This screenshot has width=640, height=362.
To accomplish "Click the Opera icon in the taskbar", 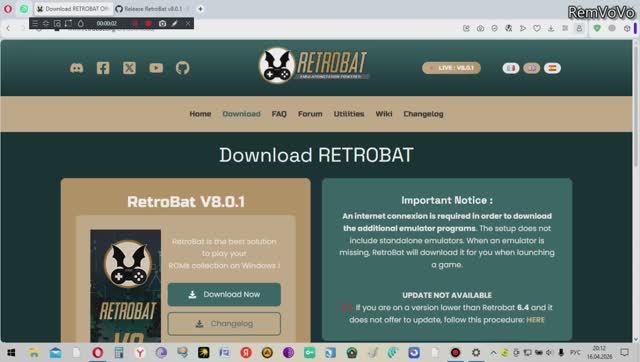I will tap(98, 352).
